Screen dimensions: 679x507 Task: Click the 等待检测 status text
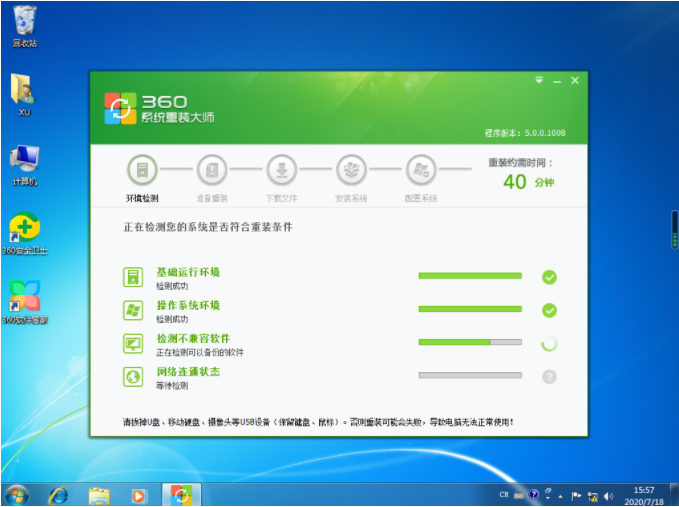(172, 386)
